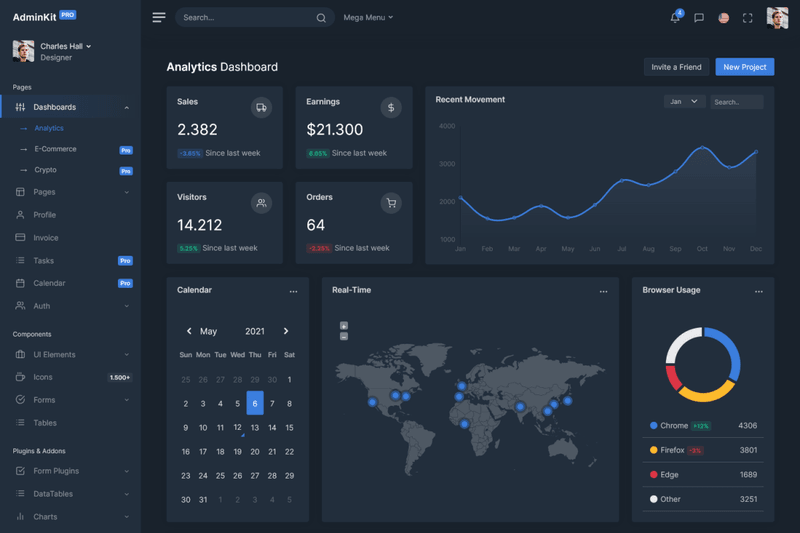Click the search magnifier icon
Image resolution: width=800 pixels, height=533 pixels.
[x=321, y=18]
